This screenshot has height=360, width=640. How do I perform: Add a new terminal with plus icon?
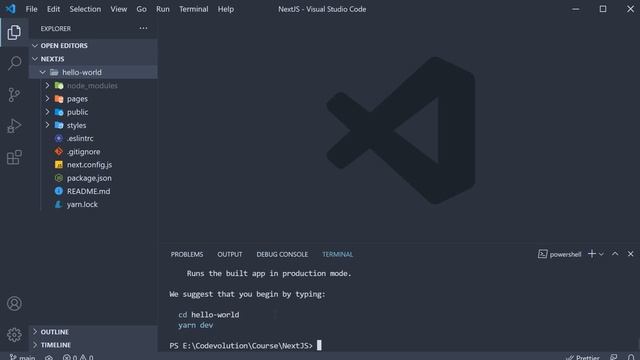tap(591, 254)
